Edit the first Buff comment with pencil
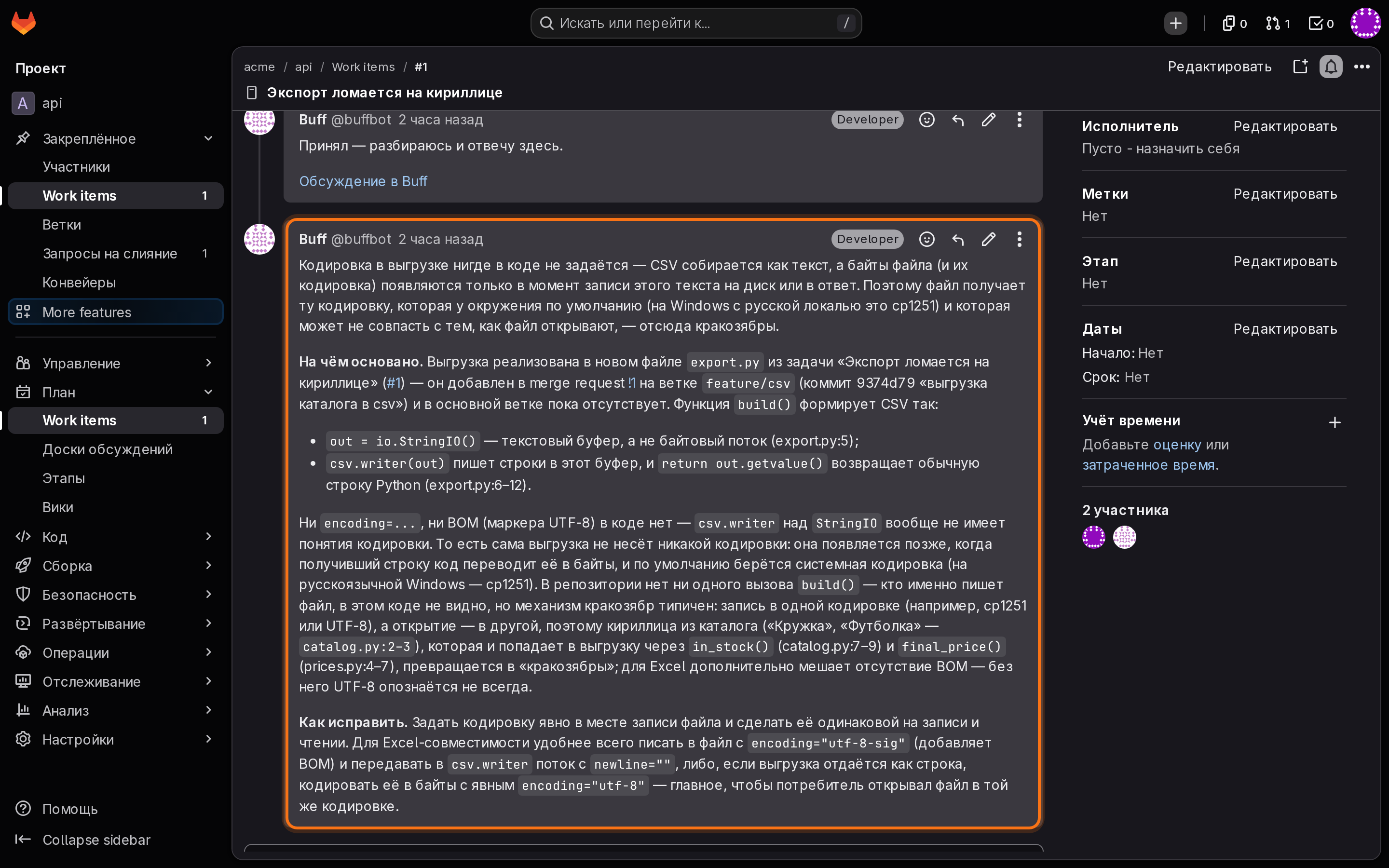Viewport: 1389px width, 868px height. pos(988,120)
